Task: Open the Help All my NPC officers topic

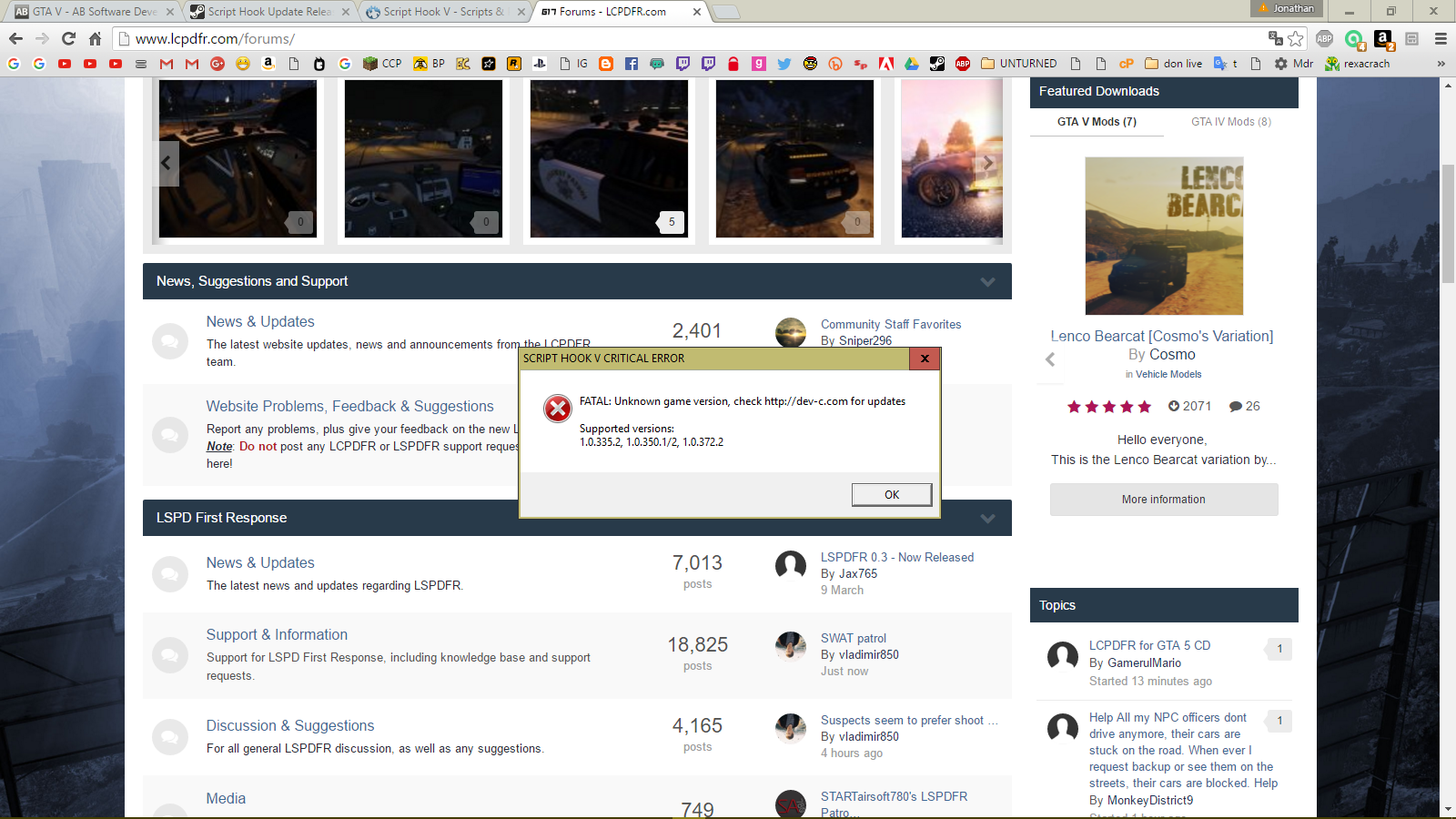Action: coord(1183,750)
